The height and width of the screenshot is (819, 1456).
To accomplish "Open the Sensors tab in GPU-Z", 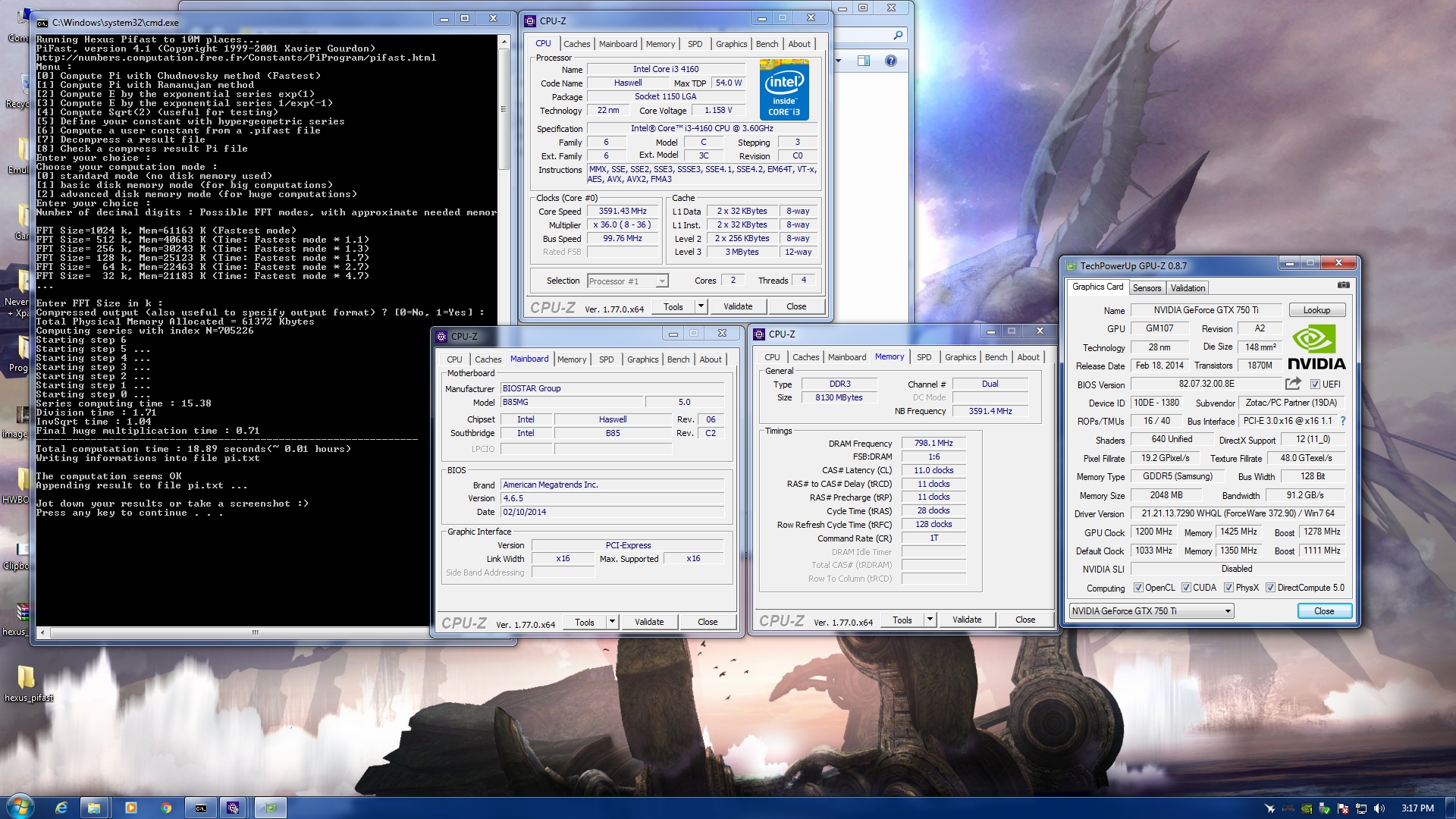I will (x=1147, y=287).
